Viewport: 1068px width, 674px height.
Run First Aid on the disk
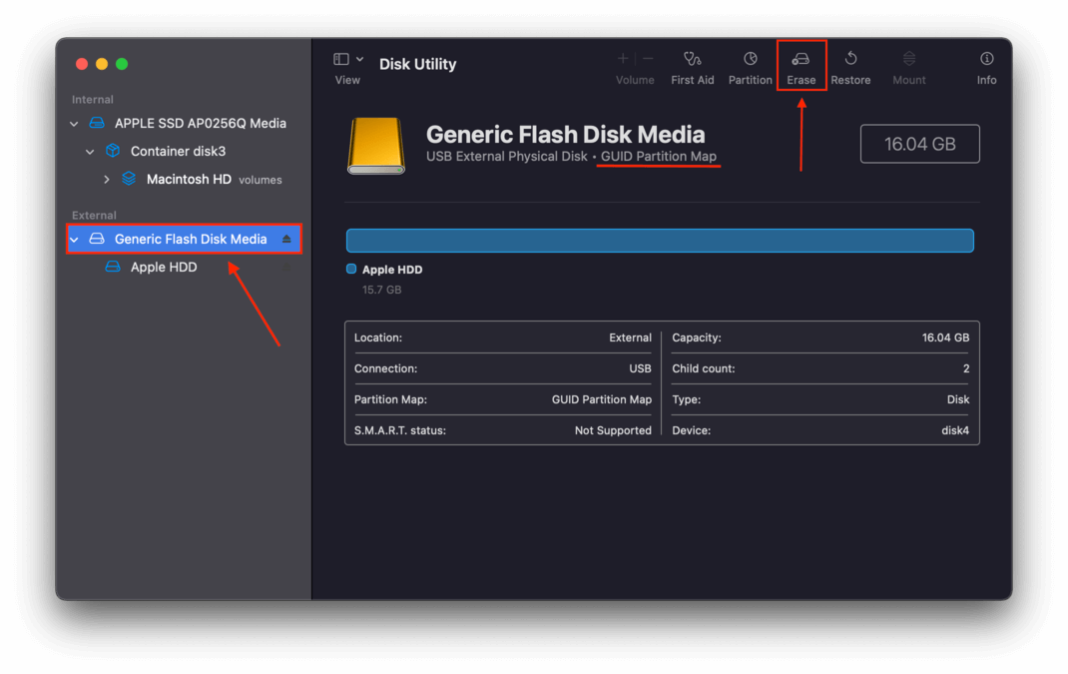692,65
